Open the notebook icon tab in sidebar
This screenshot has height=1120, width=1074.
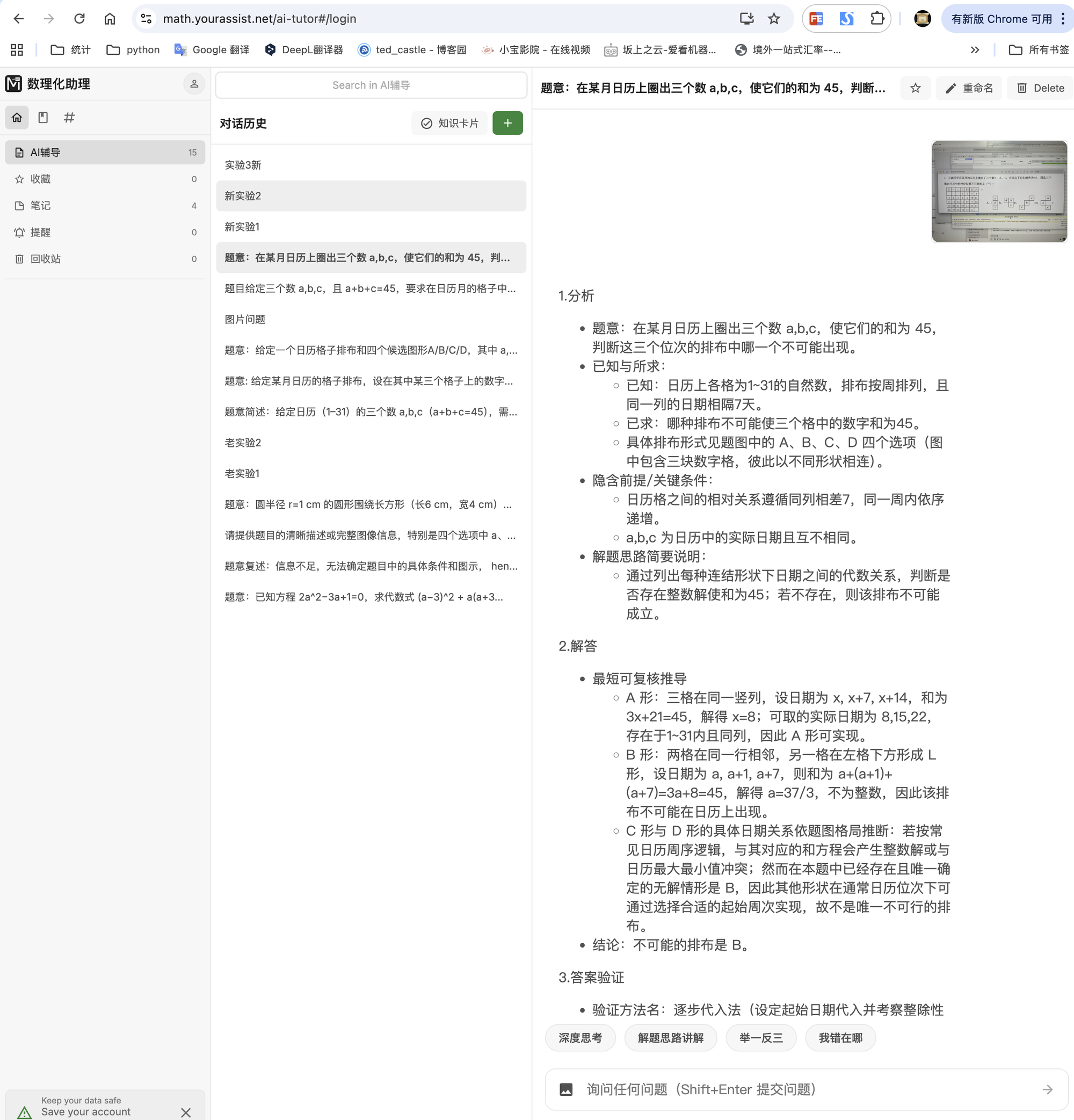(x=43, y=118)
